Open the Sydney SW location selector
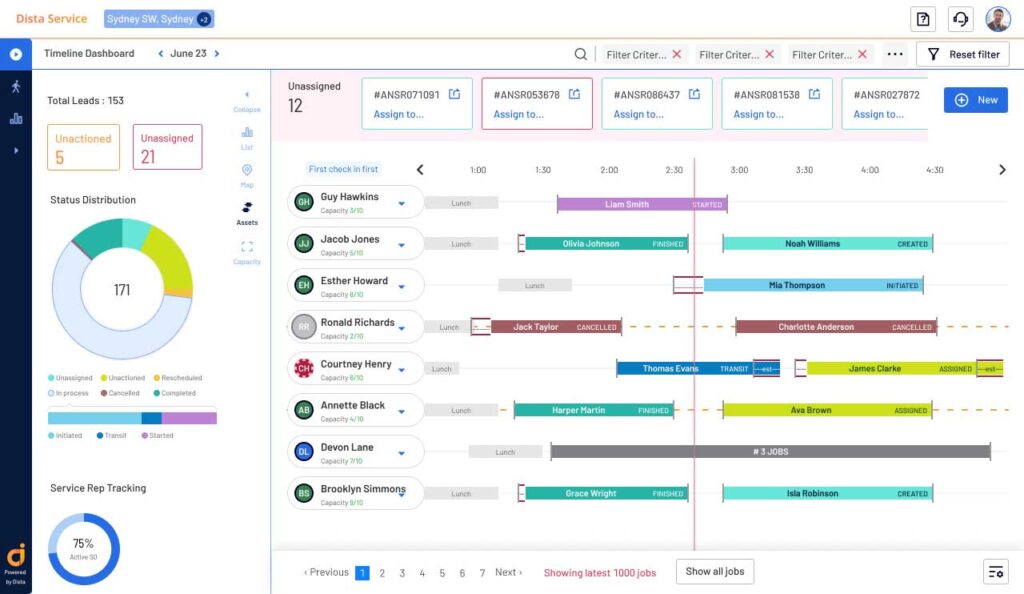Screen dimensions: 1024x594 158,19
